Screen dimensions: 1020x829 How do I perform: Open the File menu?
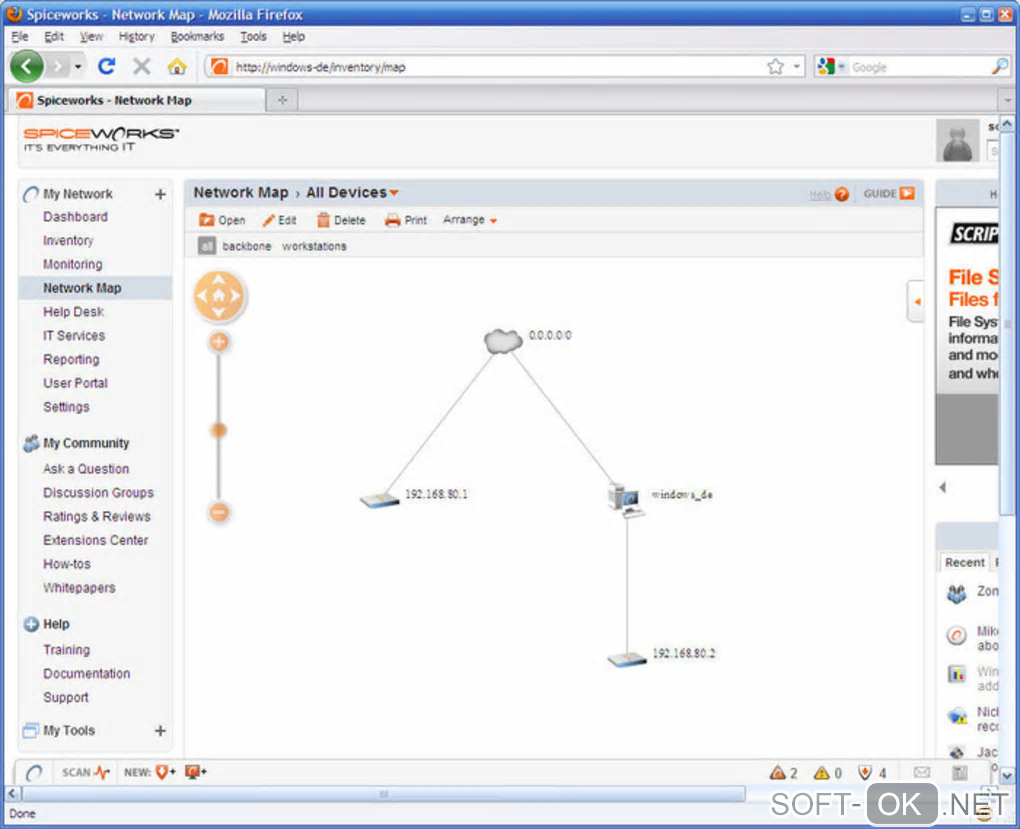pyautogui.click(x=20, y=36)
